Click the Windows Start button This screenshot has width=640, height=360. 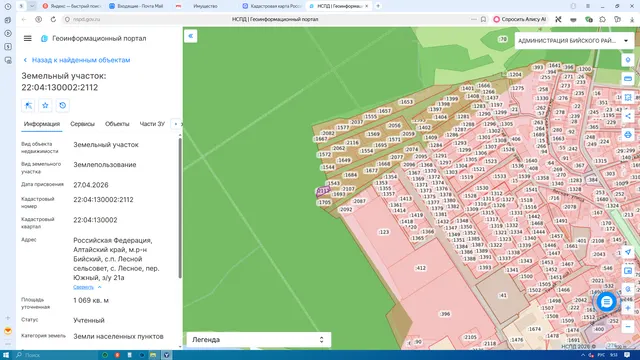(x=6, y=355)
